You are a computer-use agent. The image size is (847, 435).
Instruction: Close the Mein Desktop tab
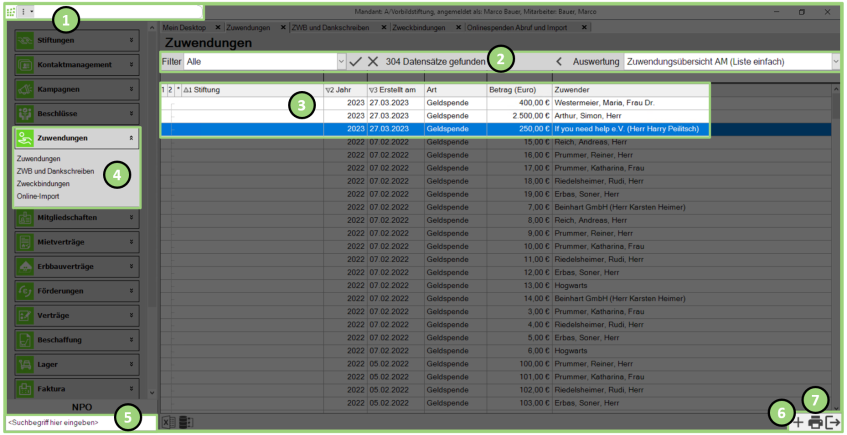pos(218,27)
